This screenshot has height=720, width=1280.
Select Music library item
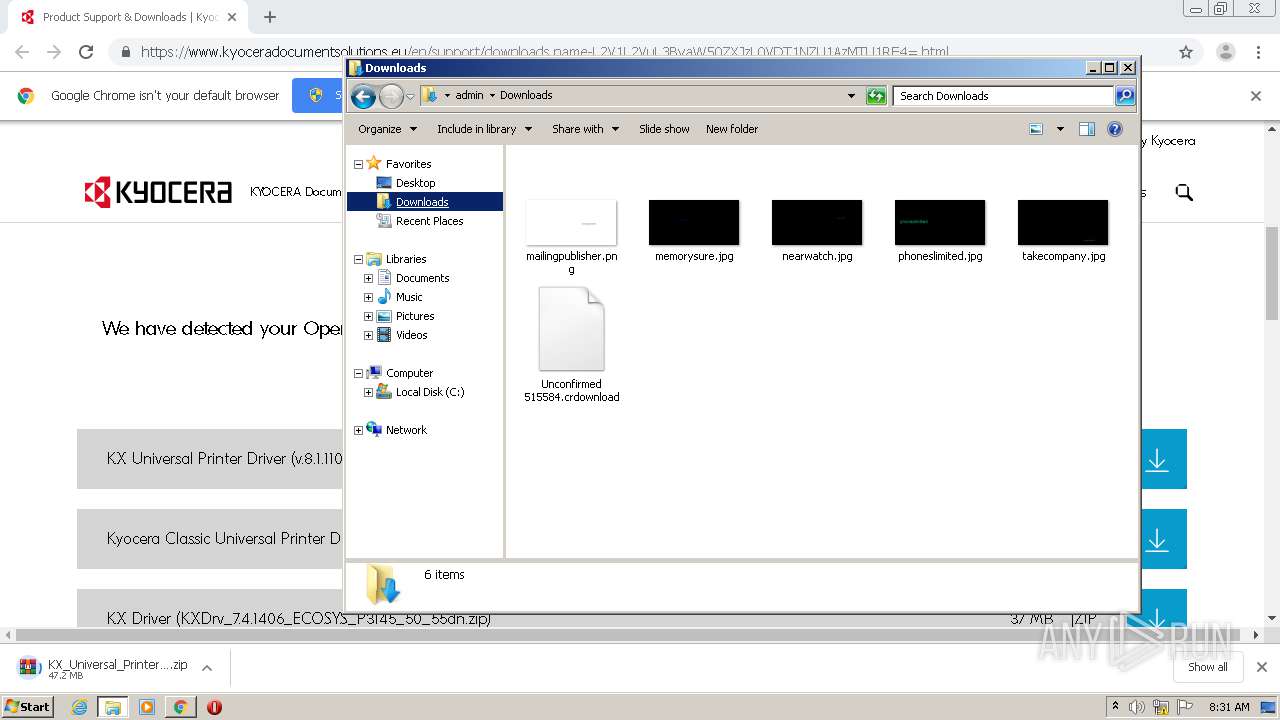tap(409, 297)
